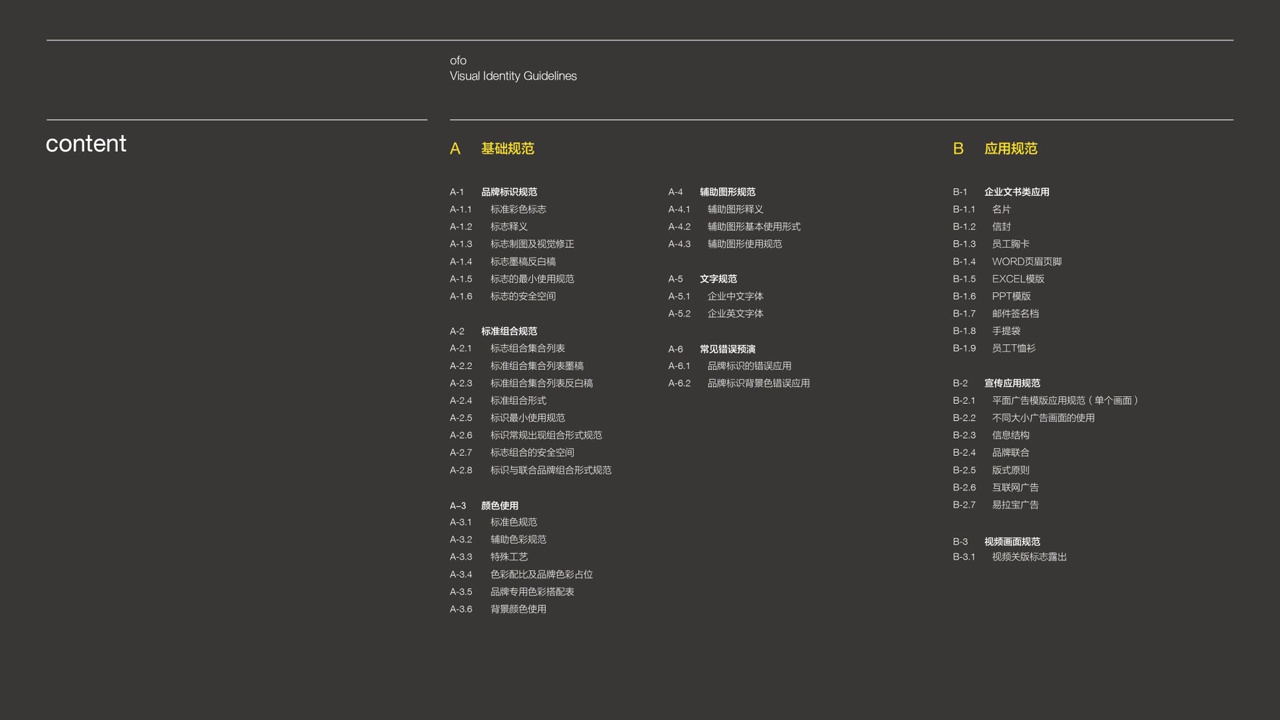Open 'B-1.3 员工胸卡'
This screenshot has height=720, width=1280.
pos(991,244)
